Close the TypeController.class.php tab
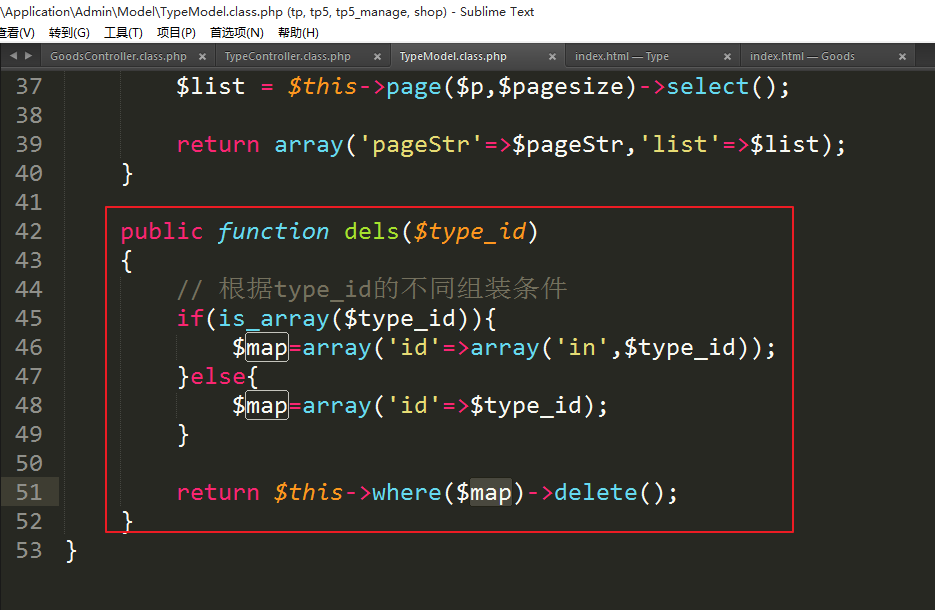The image size is (935, 610). [377, 57]
